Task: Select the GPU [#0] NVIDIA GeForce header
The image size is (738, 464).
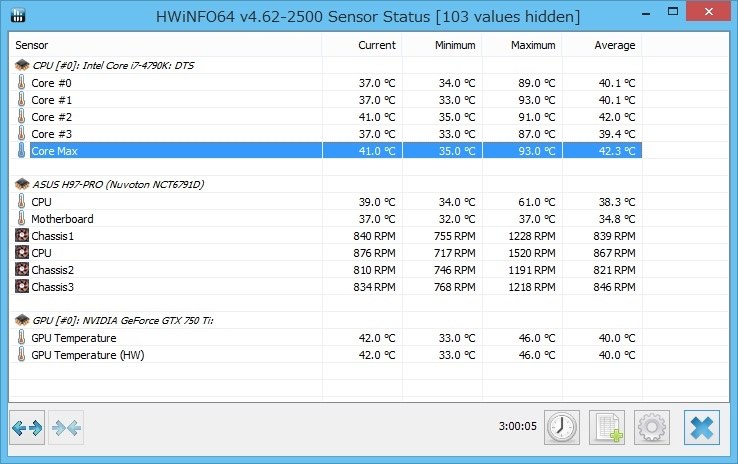Action: pyautogui.click(x=123, y=320)
